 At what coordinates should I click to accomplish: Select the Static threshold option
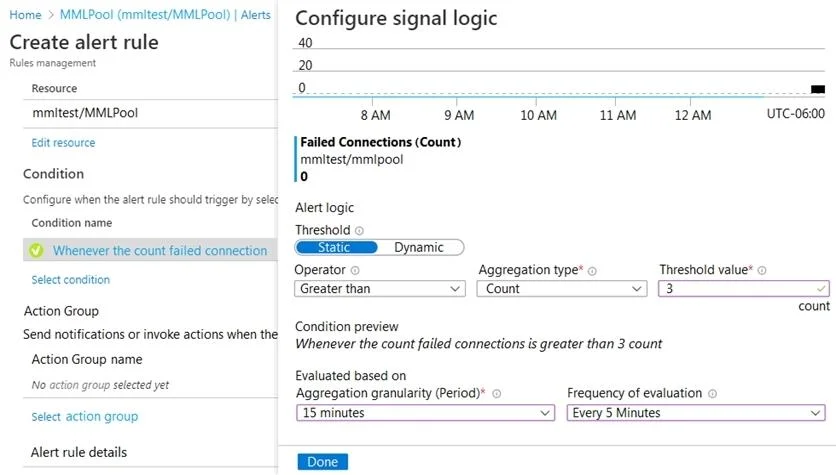336,247
